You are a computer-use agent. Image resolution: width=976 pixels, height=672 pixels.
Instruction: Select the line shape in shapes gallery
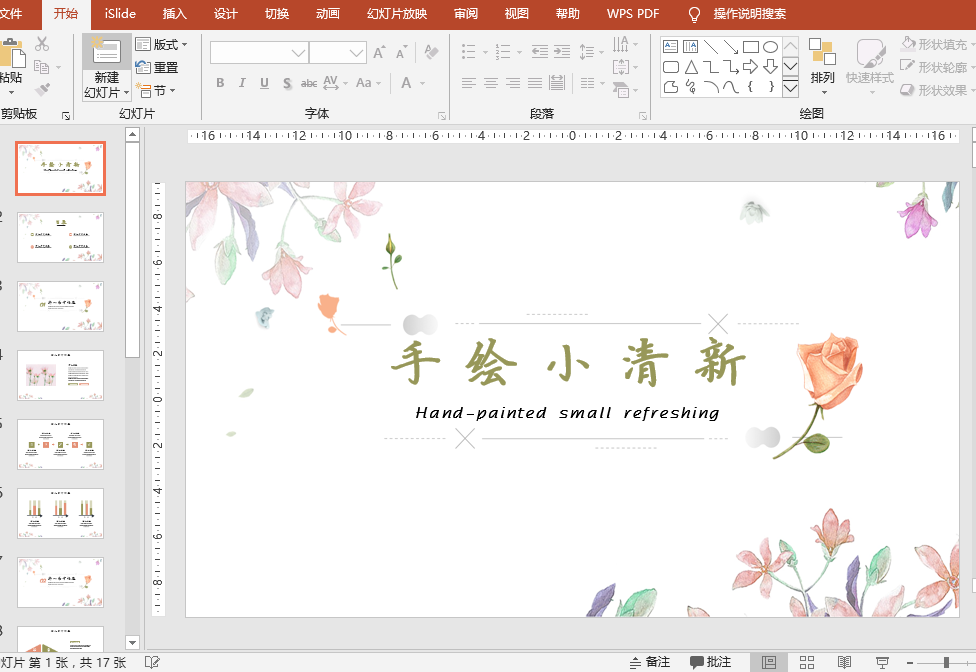click(x=711, y=47)
